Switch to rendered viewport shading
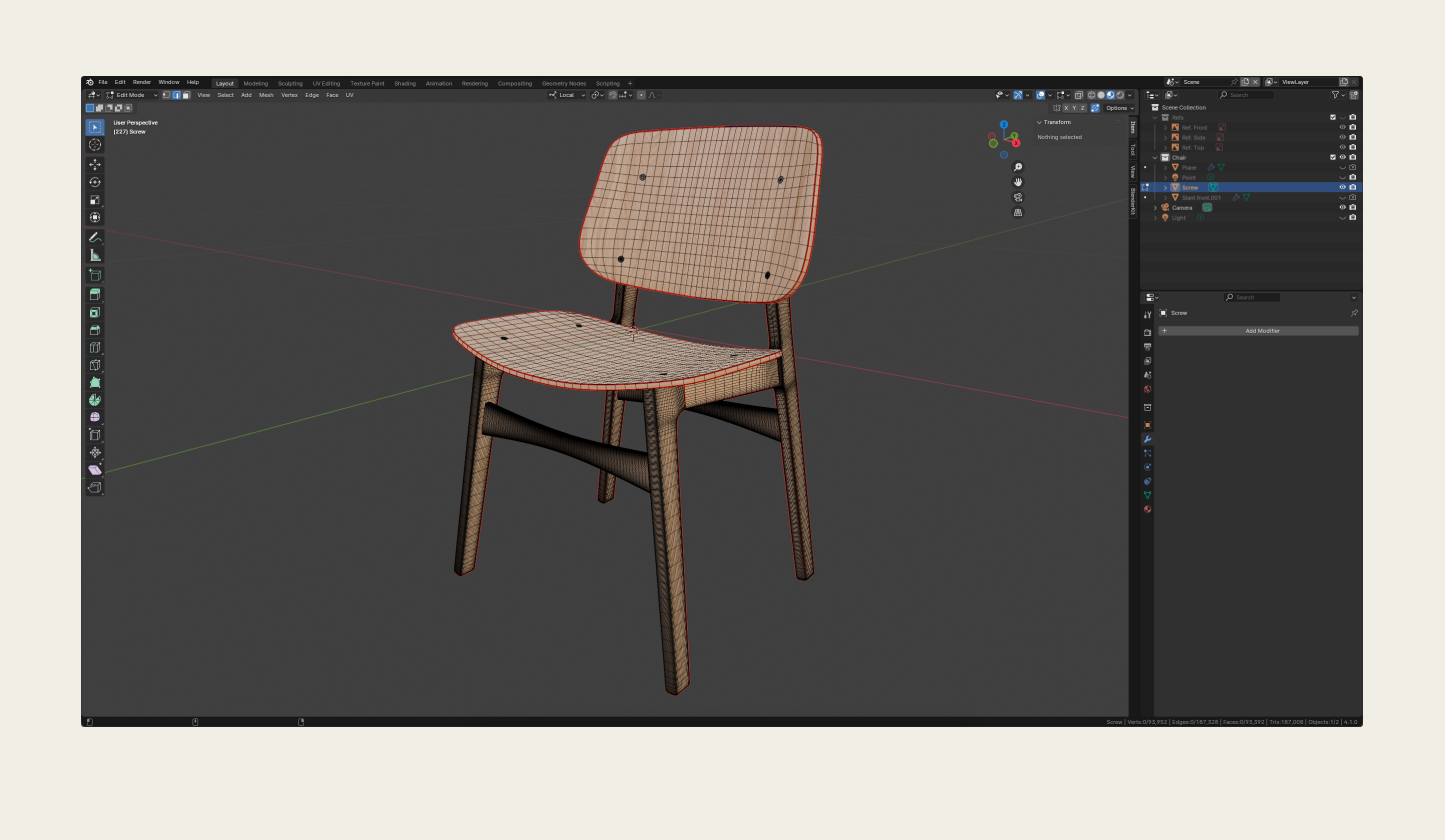Viewport: 1445px width, 840px height. [x=1120, y=95]
